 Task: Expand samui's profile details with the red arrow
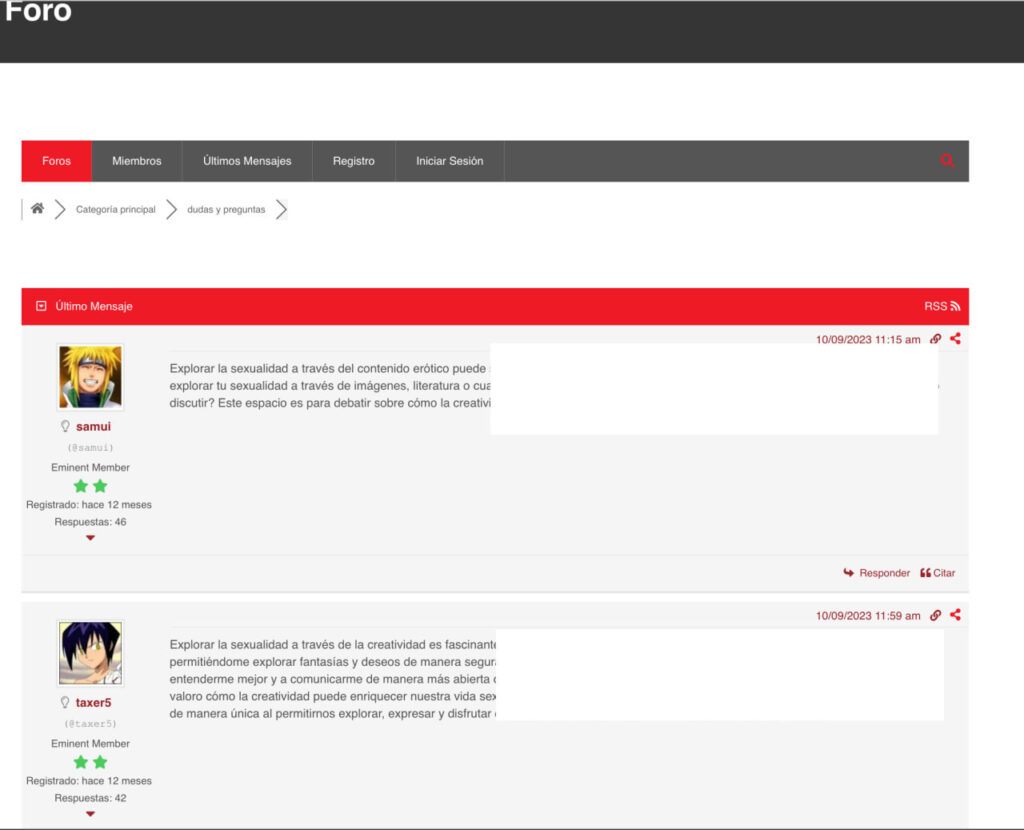[x=90, y=537]
